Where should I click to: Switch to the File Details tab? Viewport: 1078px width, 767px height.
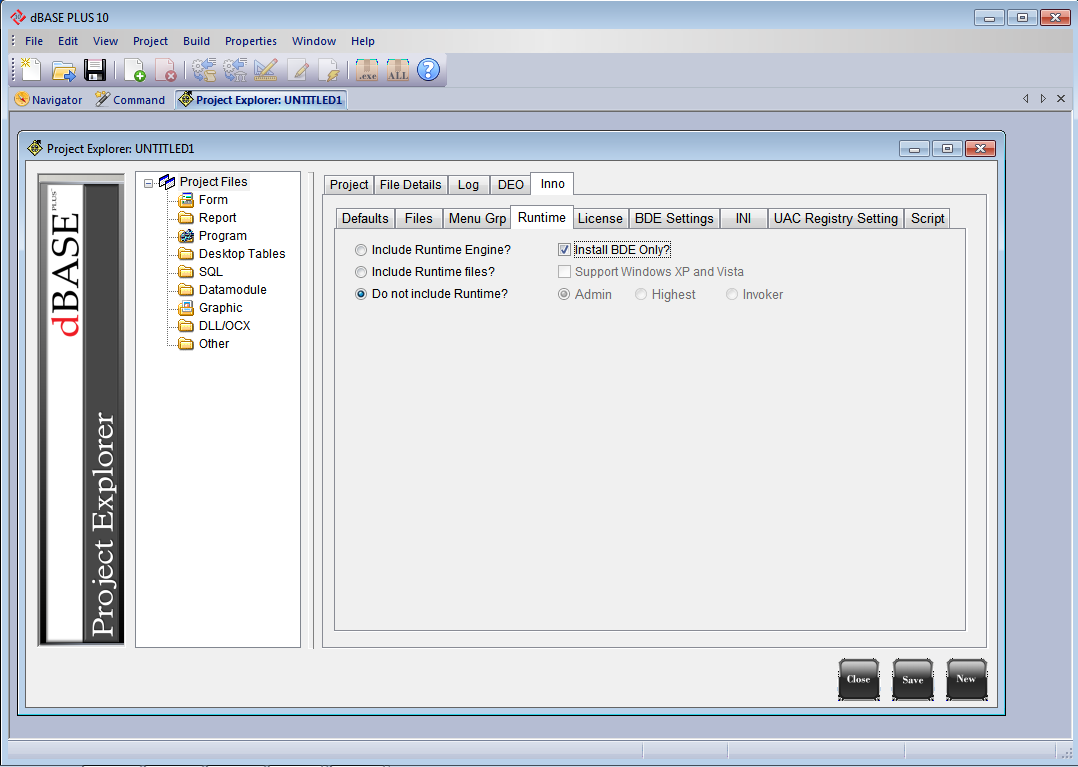coord(410,185)
